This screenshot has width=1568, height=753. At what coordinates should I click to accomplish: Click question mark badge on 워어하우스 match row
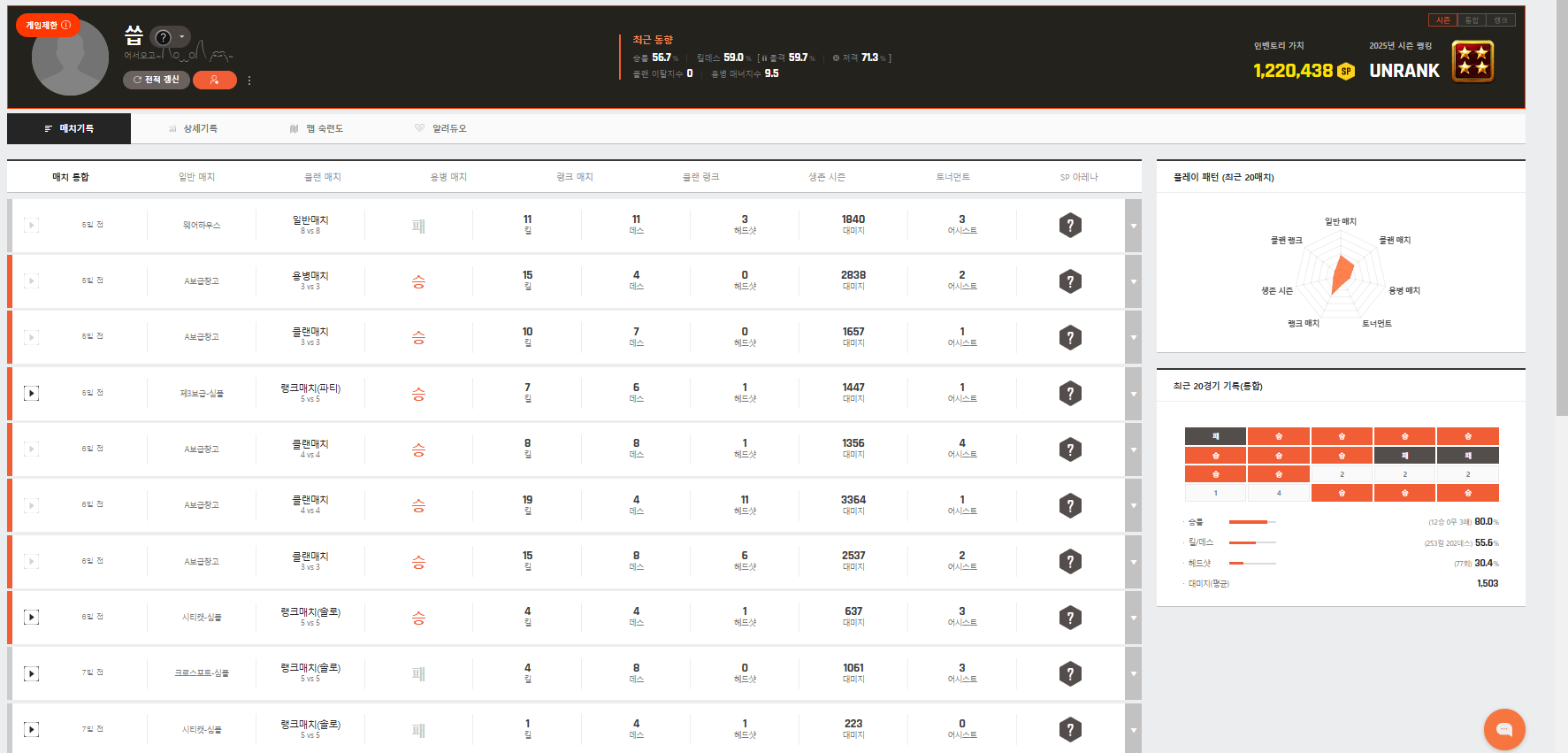coord(1070,226)
